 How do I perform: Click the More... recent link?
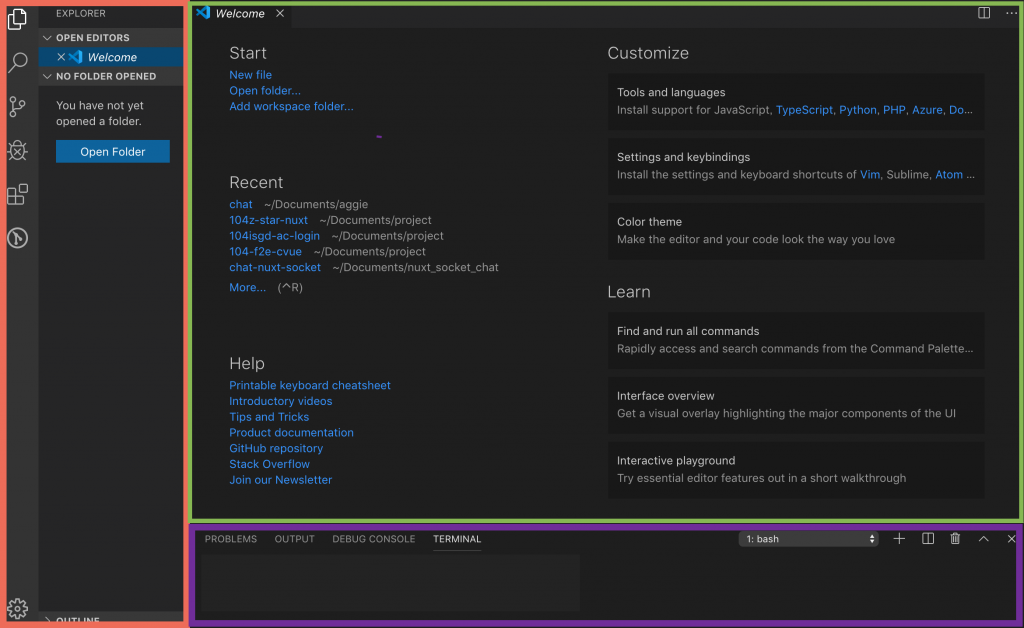[x=247, y=287]
